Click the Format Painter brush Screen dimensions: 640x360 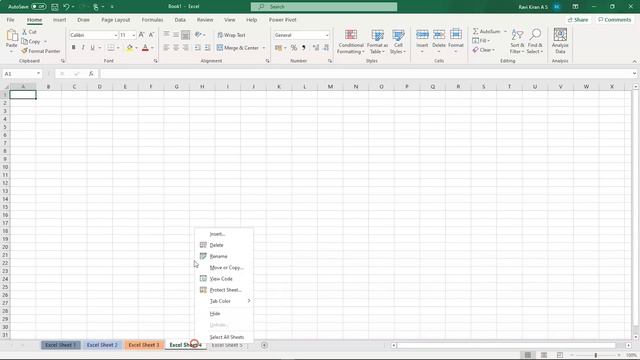click(24, 51)
